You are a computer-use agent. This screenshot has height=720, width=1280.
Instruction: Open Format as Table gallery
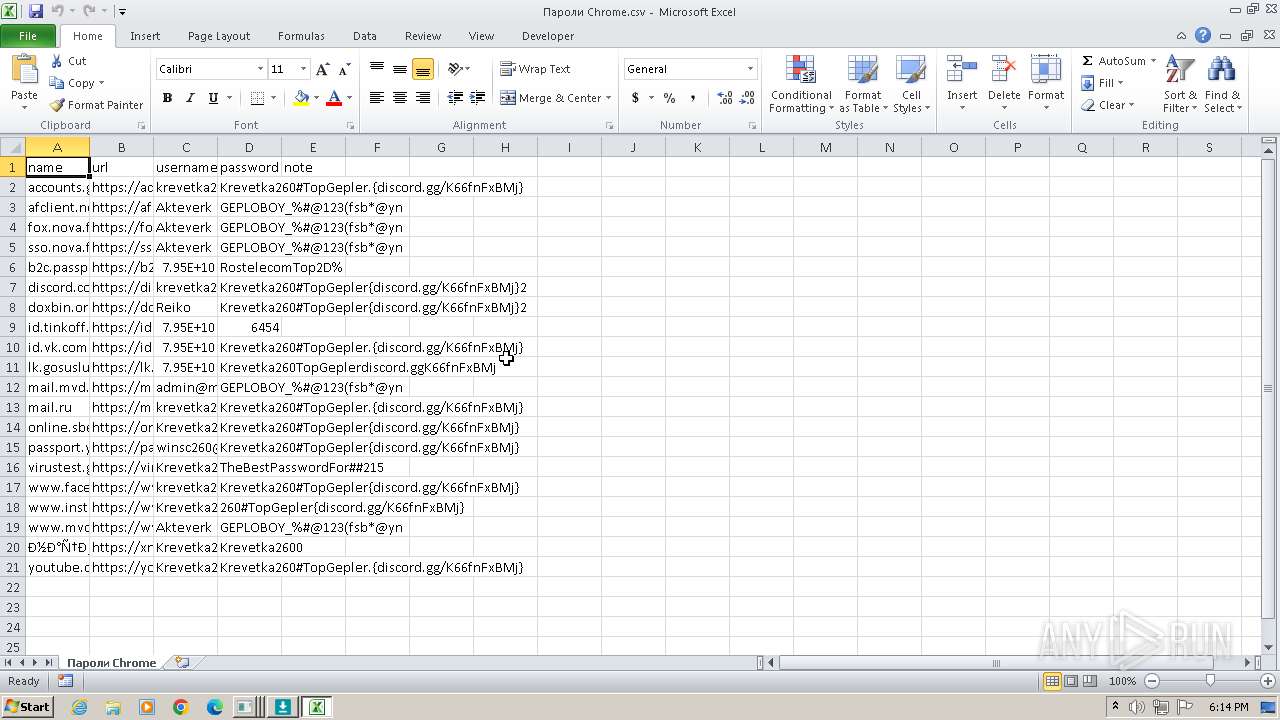click(862, 84)
